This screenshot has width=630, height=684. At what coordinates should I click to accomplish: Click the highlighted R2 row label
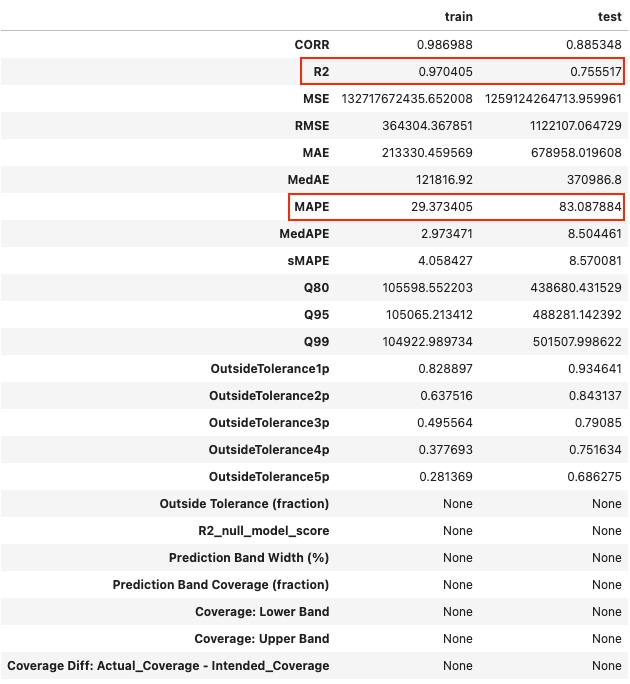coord(318,72)
